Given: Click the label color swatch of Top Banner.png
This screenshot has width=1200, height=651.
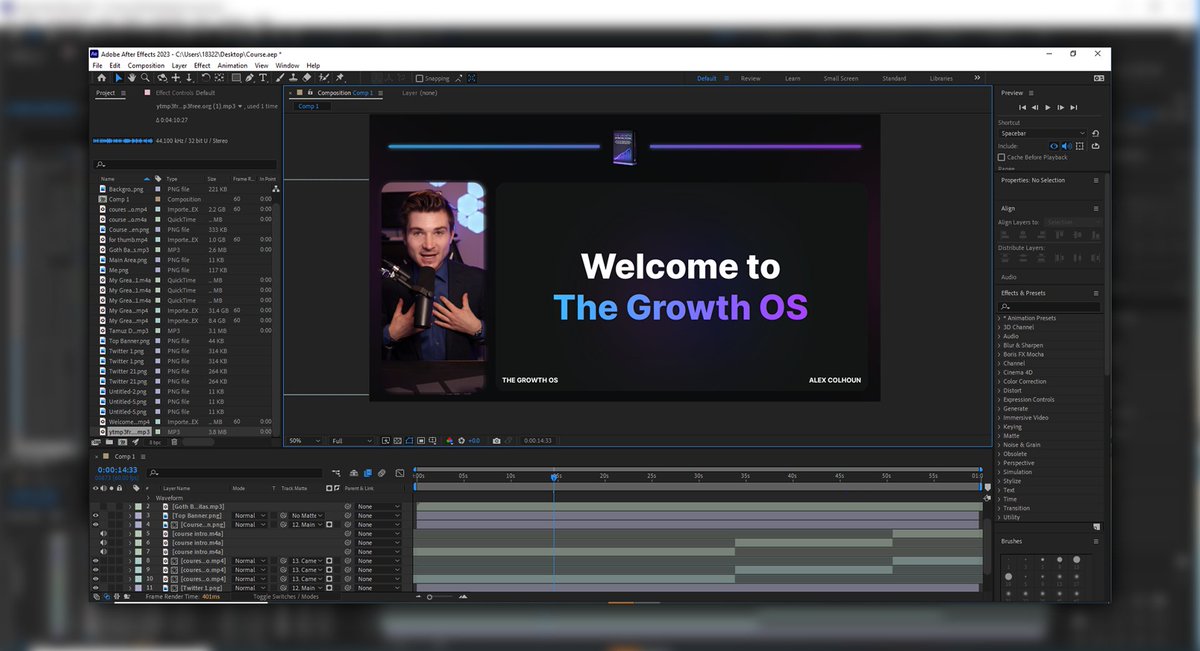Looking at the screenshot, I should point(138,516).
